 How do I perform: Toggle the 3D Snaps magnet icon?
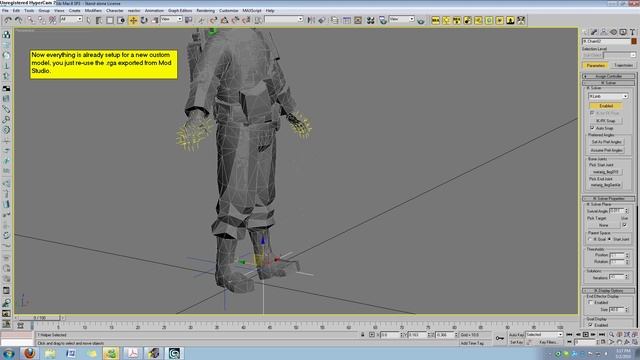tap(213, 20)
